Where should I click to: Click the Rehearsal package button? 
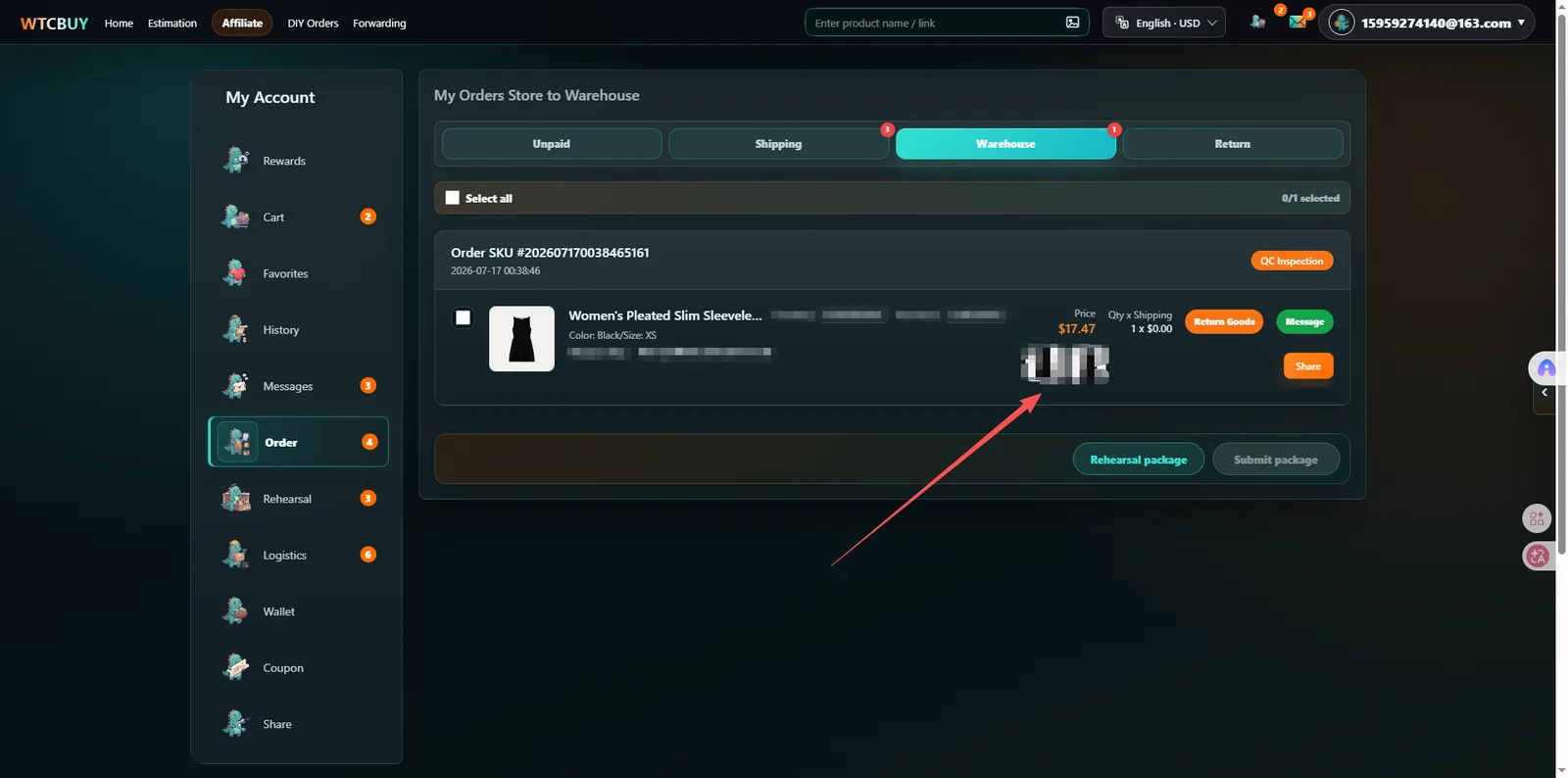[x=1139, y=460]
